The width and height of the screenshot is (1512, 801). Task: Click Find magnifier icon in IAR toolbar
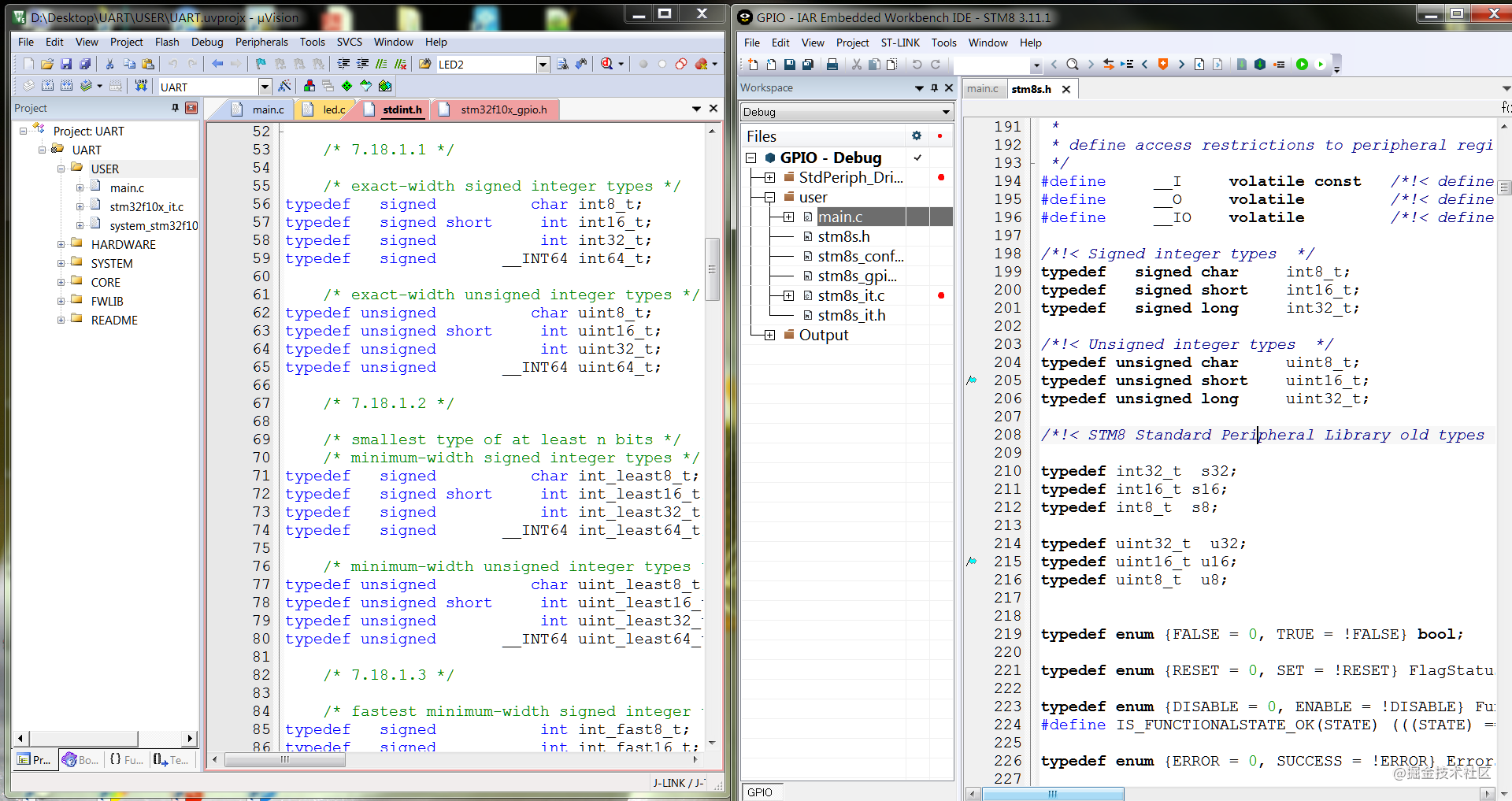pos(1073,65)
